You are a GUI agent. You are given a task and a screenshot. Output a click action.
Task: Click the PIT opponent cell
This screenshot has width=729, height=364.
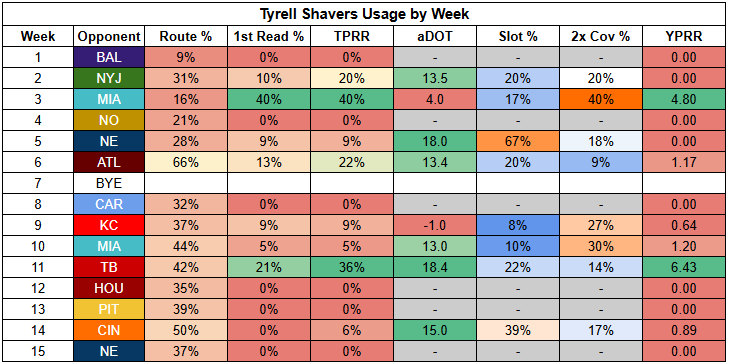pyautogui.click(x=109, y=309)
